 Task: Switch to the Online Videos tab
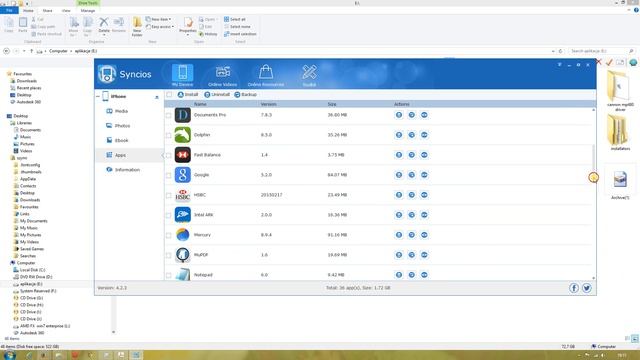click(222, 75)
